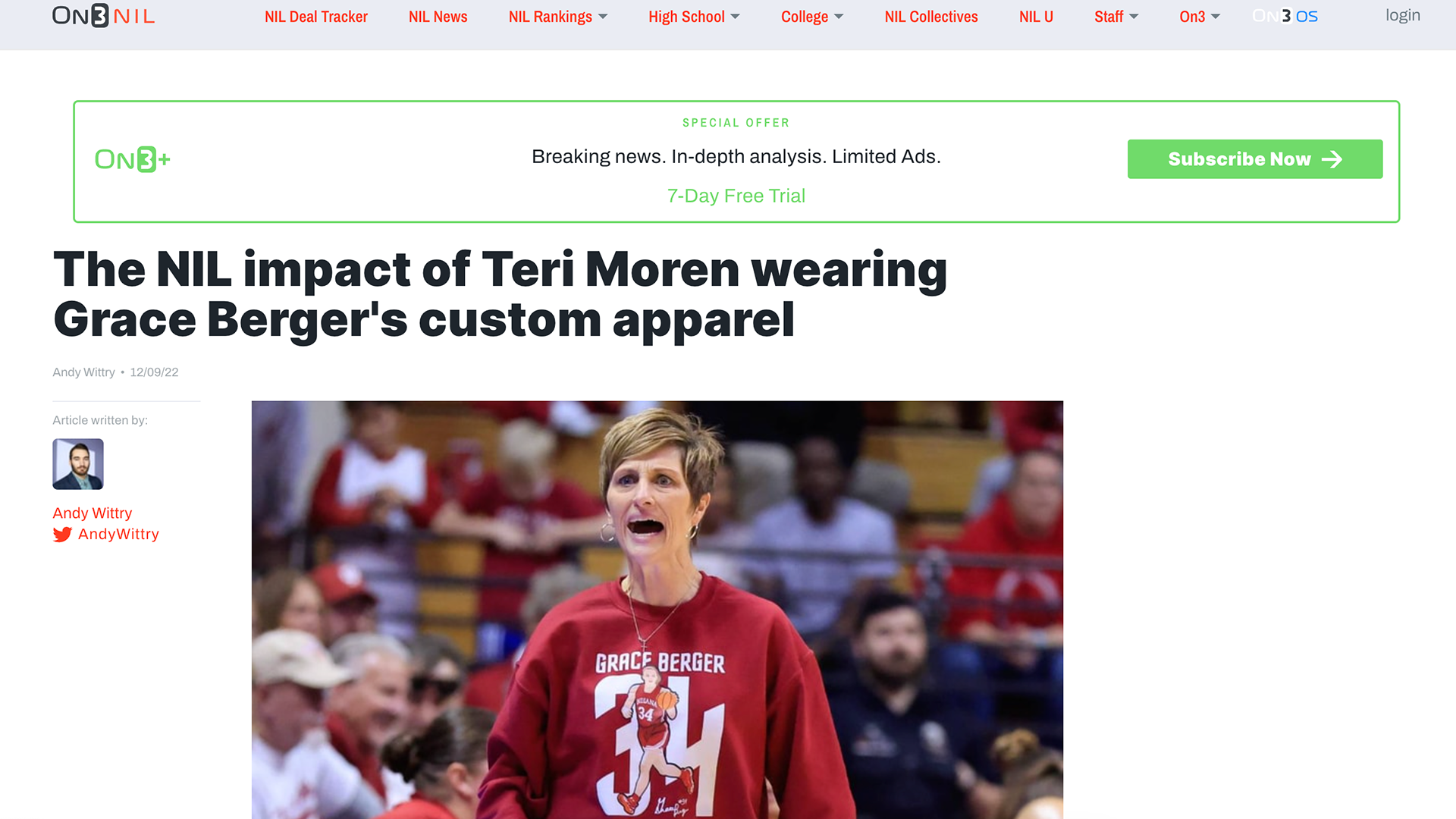This screenshot has height=819, width=1456.
Task: Open the NIL News page
Action: pos(438,17)
